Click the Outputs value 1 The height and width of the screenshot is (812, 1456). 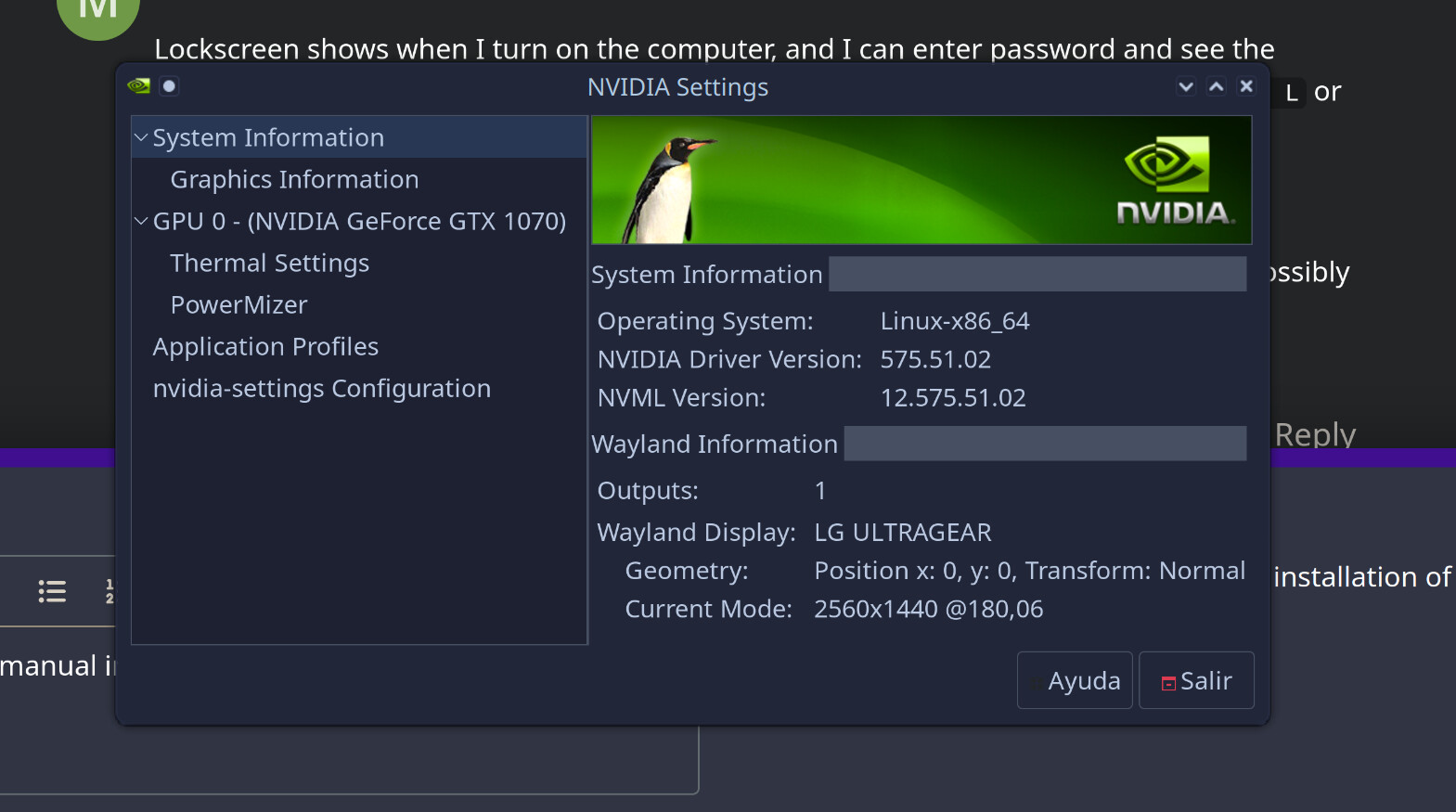coord(820,490)
